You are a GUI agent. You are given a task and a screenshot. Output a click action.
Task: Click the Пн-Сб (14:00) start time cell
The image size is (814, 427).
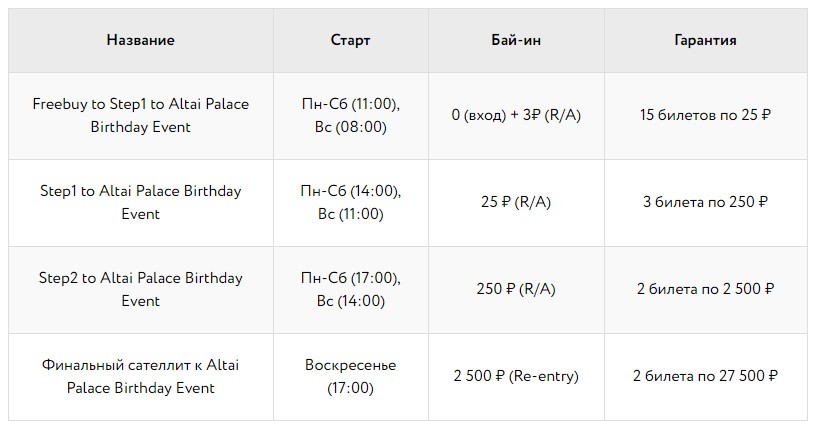point(350,202)
